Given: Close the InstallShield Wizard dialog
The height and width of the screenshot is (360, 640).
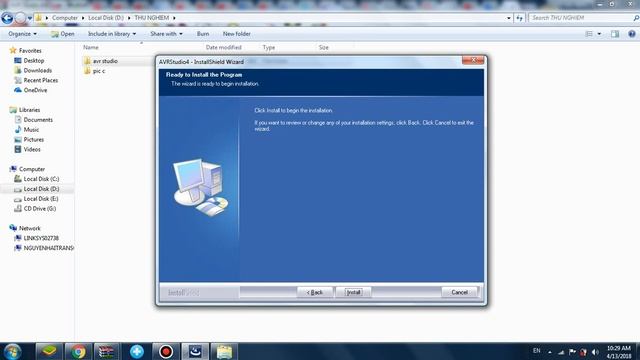Looking at the screenshot, I should [473, 60].
